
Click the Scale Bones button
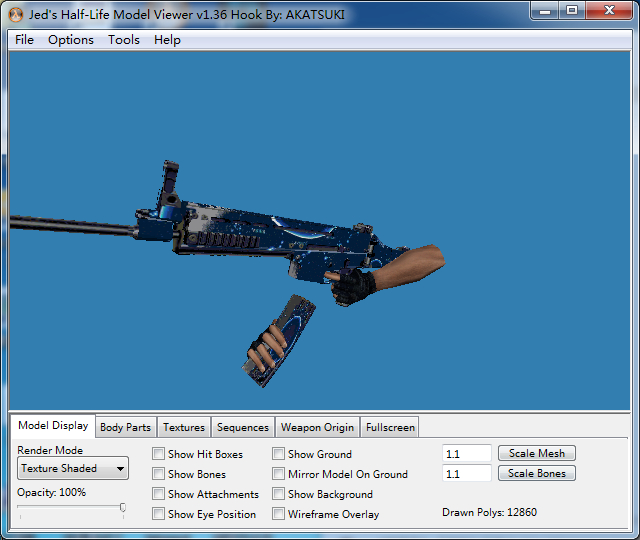point(537,473)
